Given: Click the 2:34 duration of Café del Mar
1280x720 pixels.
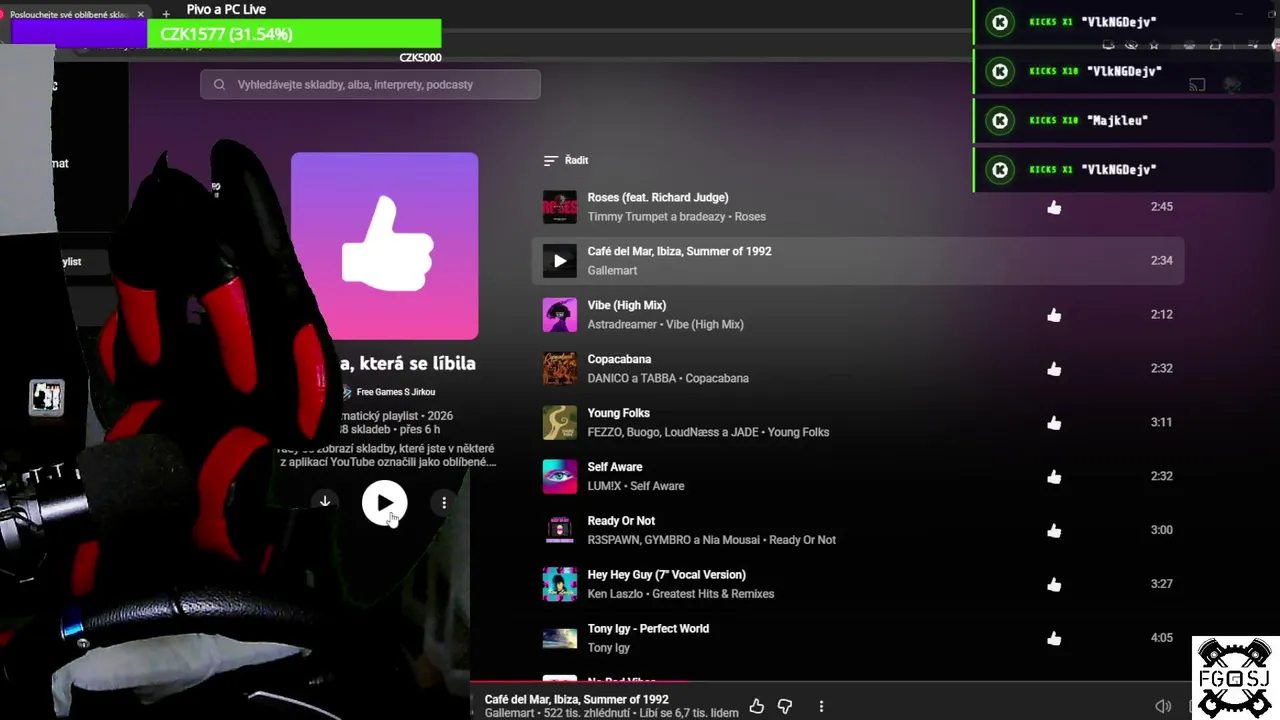Looking at the screenshot, I should pyautogui.click(x=1161, y=261).
